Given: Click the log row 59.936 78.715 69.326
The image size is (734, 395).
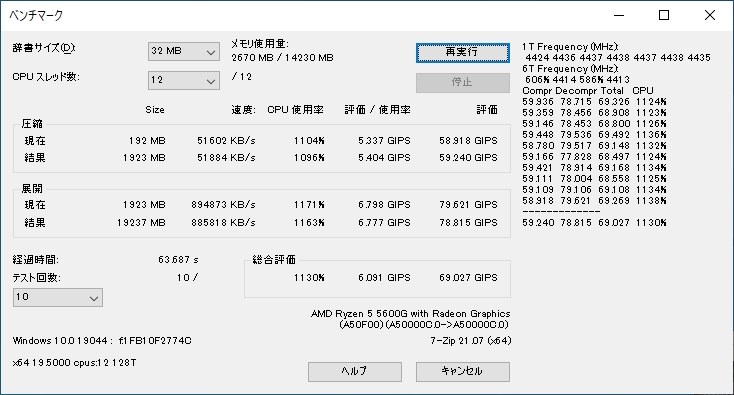Looking at the screenshot, I should (x=595, y=102).
